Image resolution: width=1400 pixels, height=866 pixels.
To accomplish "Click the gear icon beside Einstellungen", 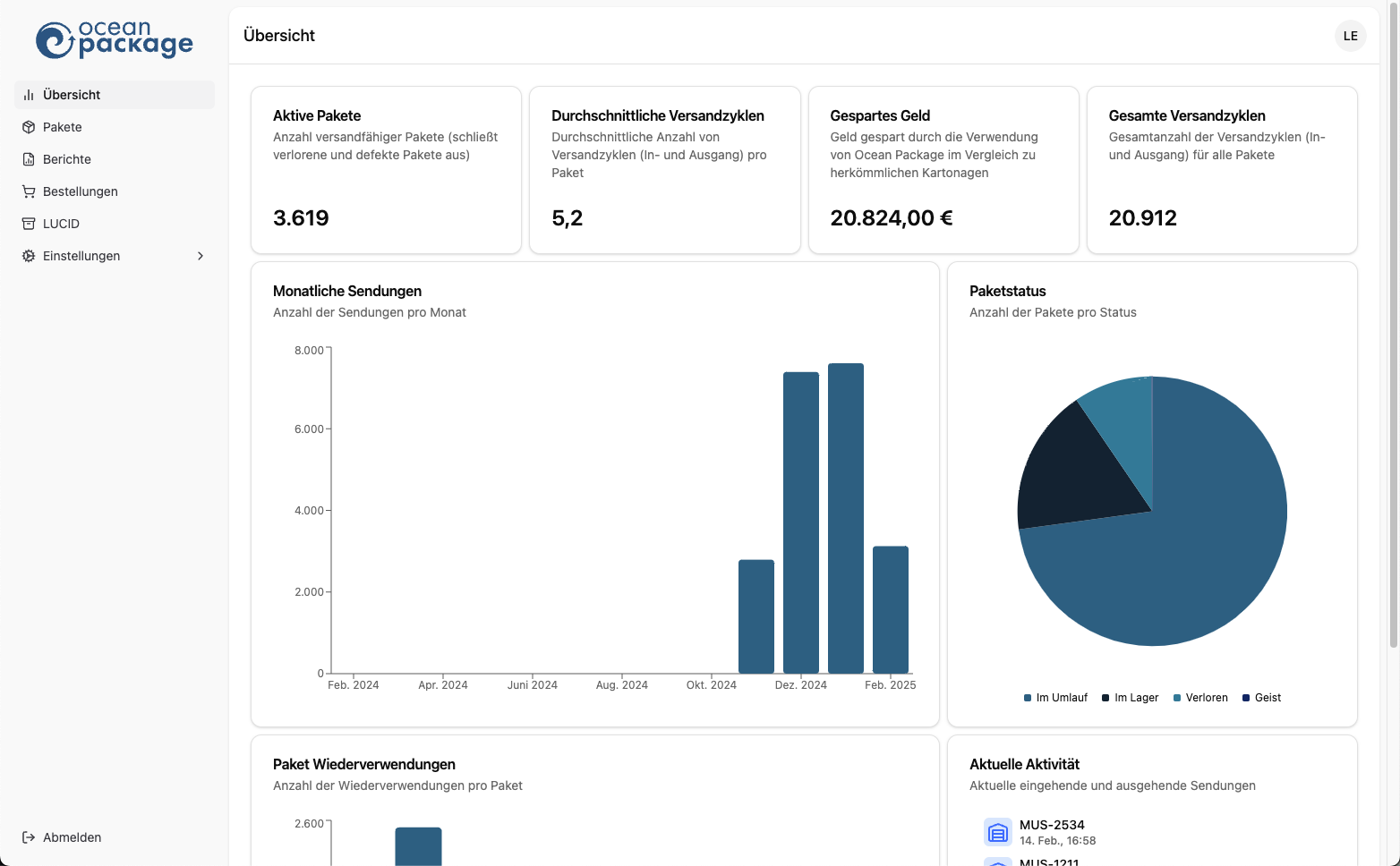I will tap(29, 256).
